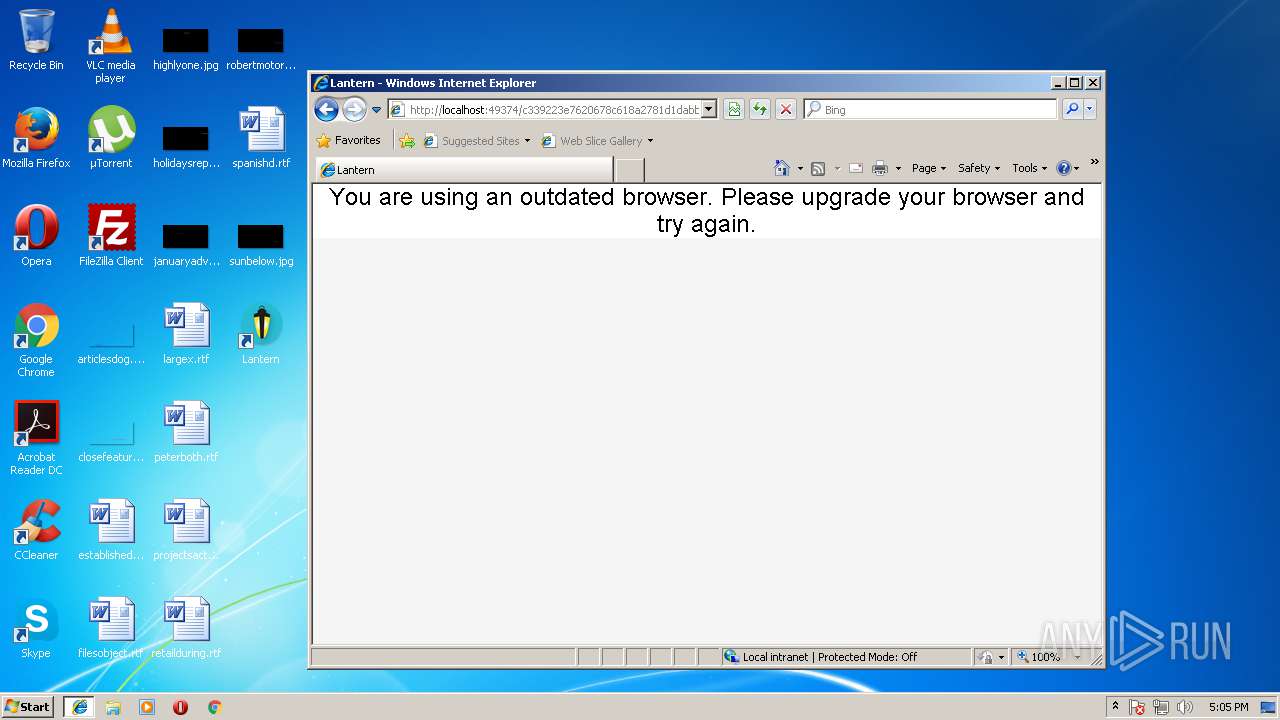Click the Add to Favorites Bar icon
This screenshot has width=1280, height=720.
pyautogui.click(x=407, y=141)
